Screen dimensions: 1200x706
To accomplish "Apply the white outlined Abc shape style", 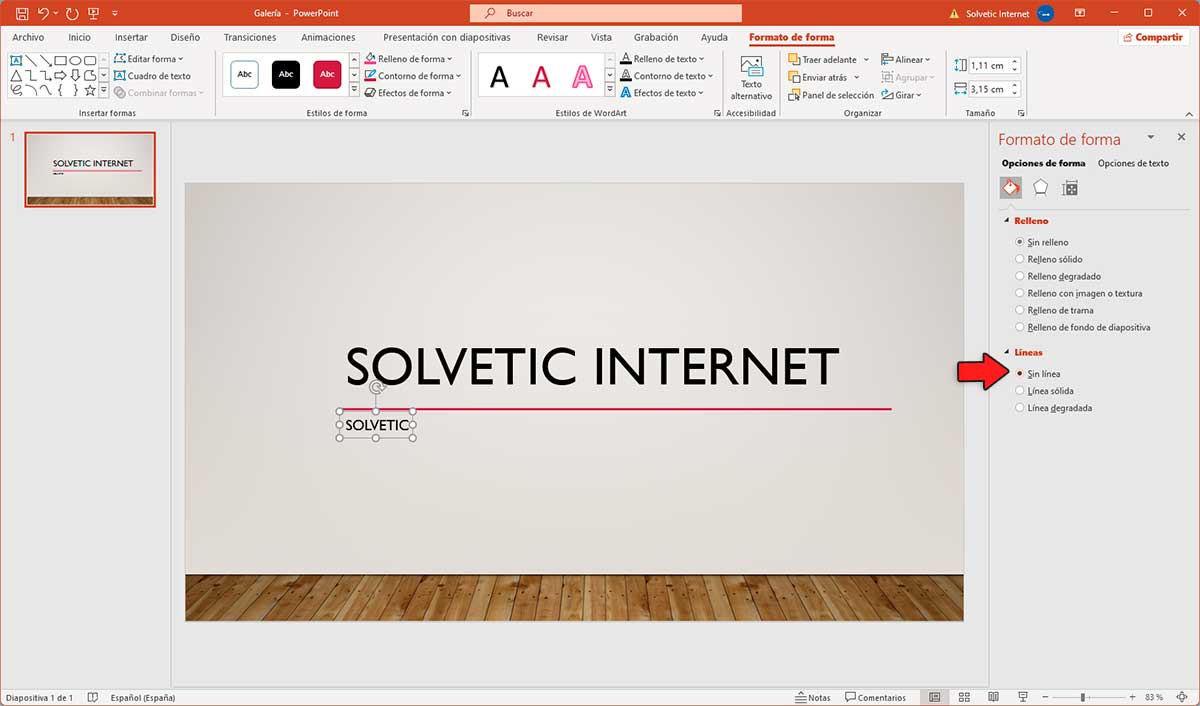I will coord(244,74).
